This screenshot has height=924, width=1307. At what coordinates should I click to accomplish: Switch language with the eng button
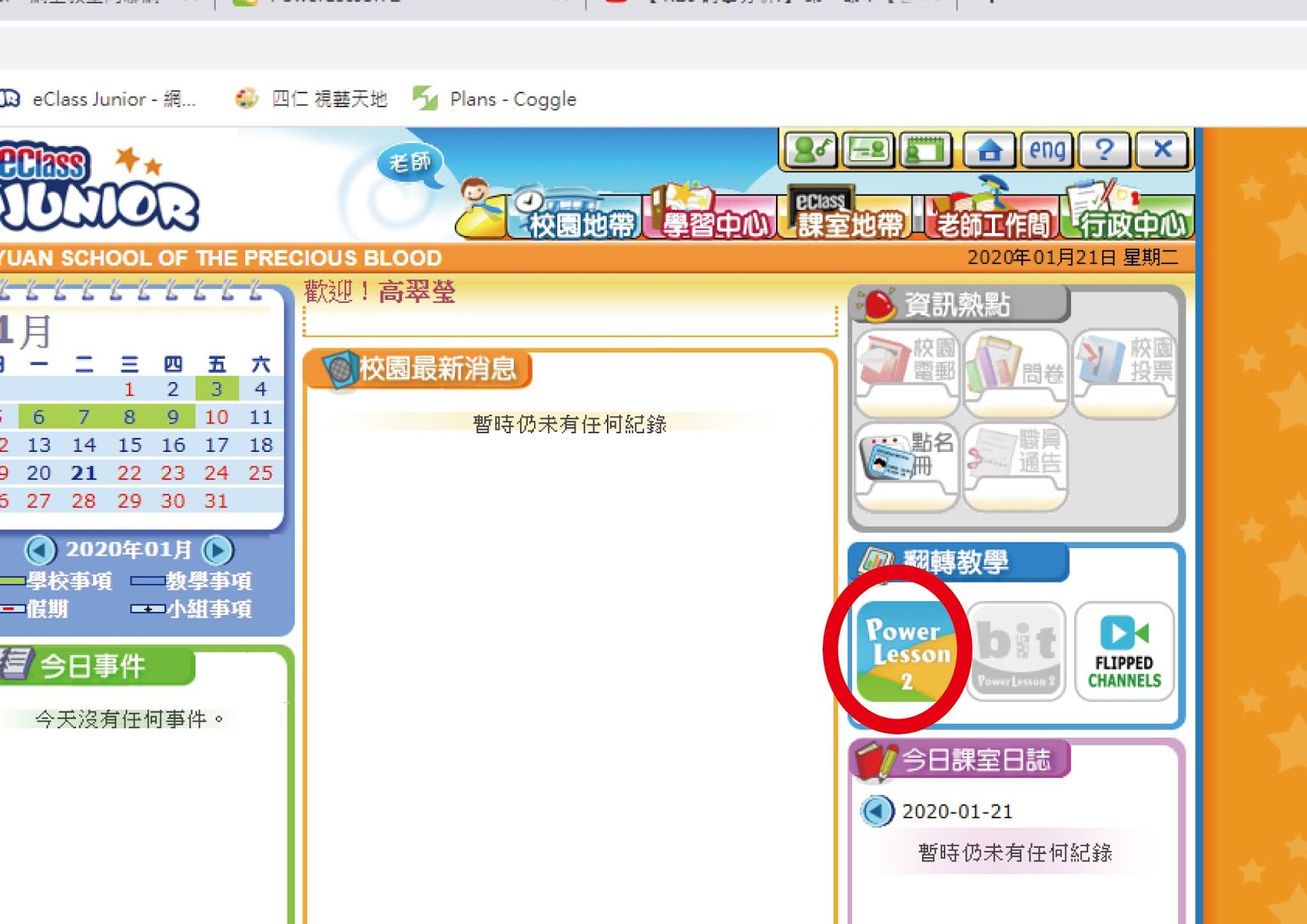(1047, 150)
